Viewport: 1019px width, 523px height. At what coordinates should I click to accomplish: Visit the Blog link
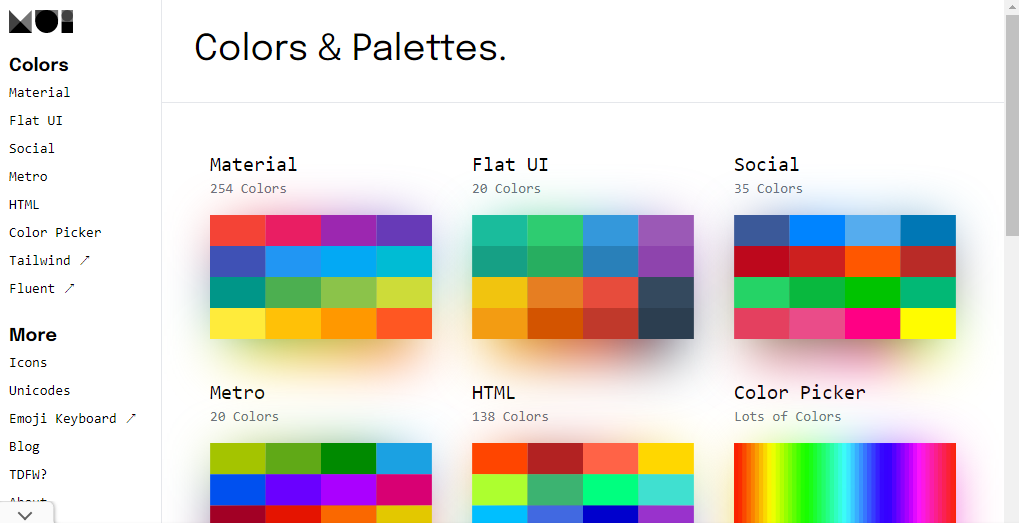24,446
